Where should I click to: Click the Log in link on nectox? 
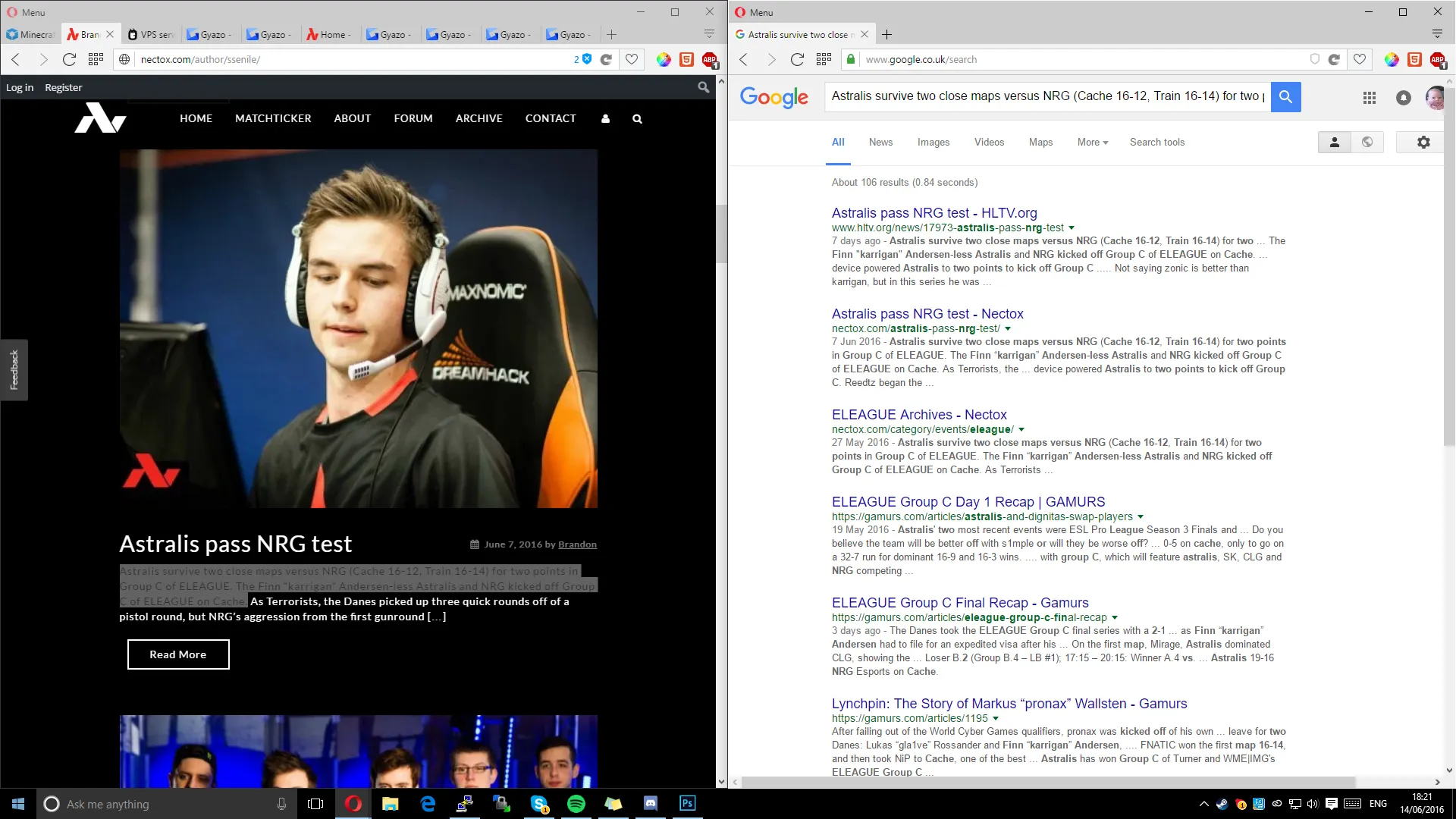tap(20, 87)
